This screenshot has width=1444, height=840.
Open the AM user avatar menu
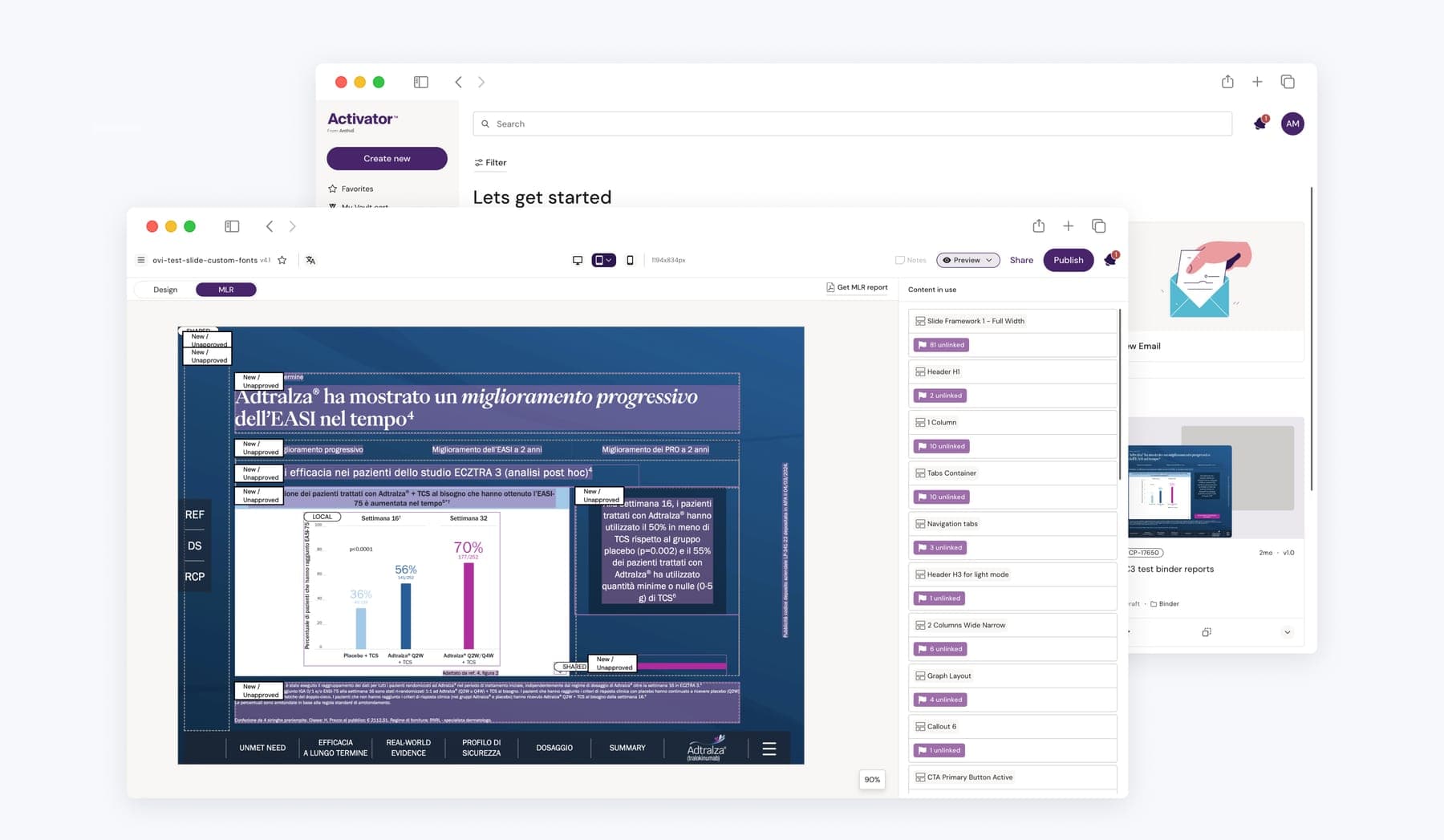click(x=1292, y=124)
